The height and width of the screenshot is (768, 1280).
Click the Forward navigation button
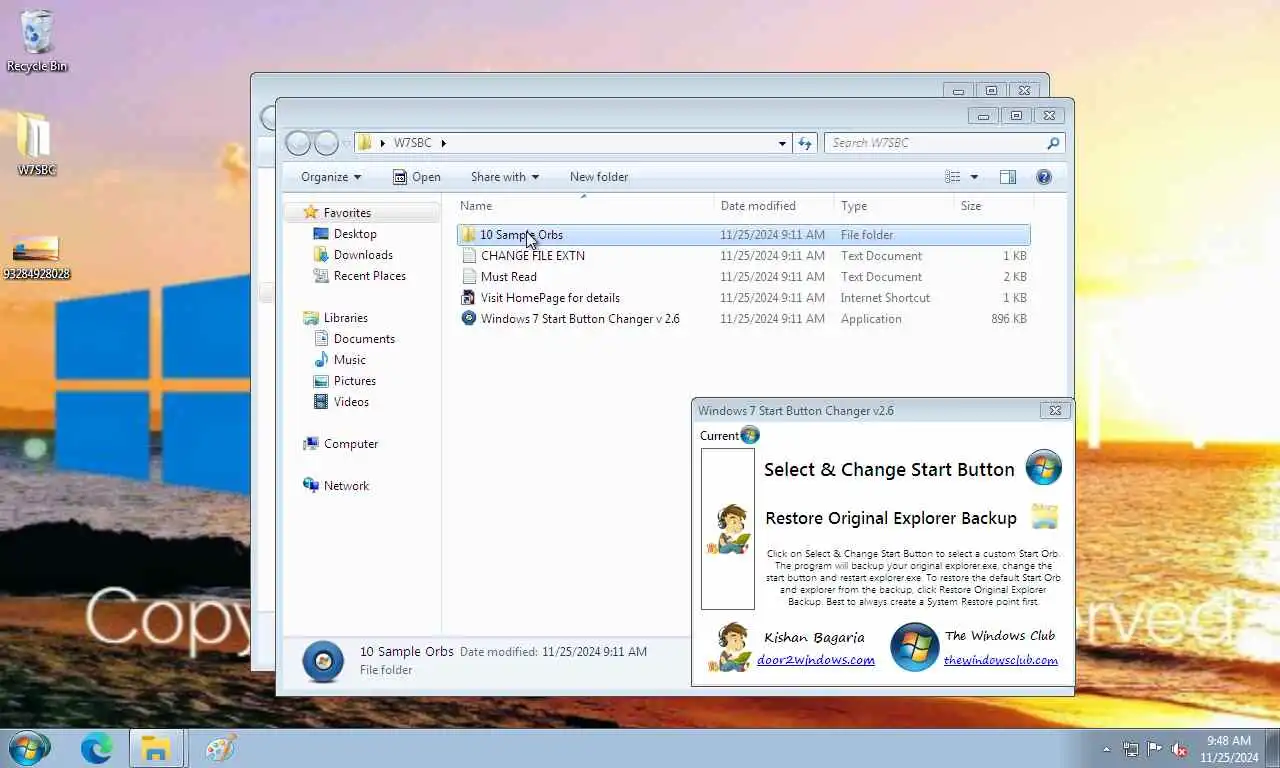(326, 143)
